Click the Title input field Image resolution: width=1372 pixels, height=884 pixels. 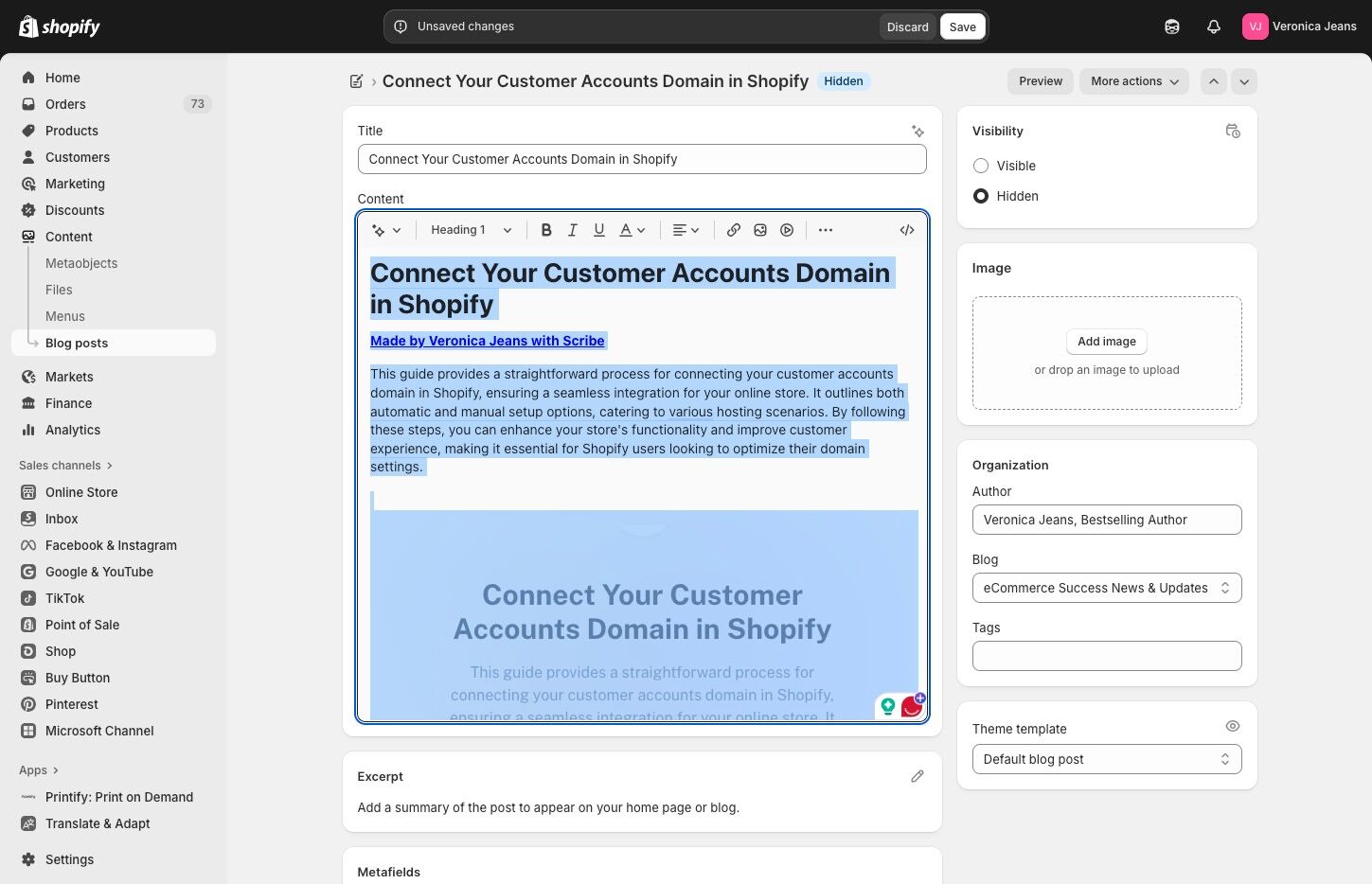(642, 159)
